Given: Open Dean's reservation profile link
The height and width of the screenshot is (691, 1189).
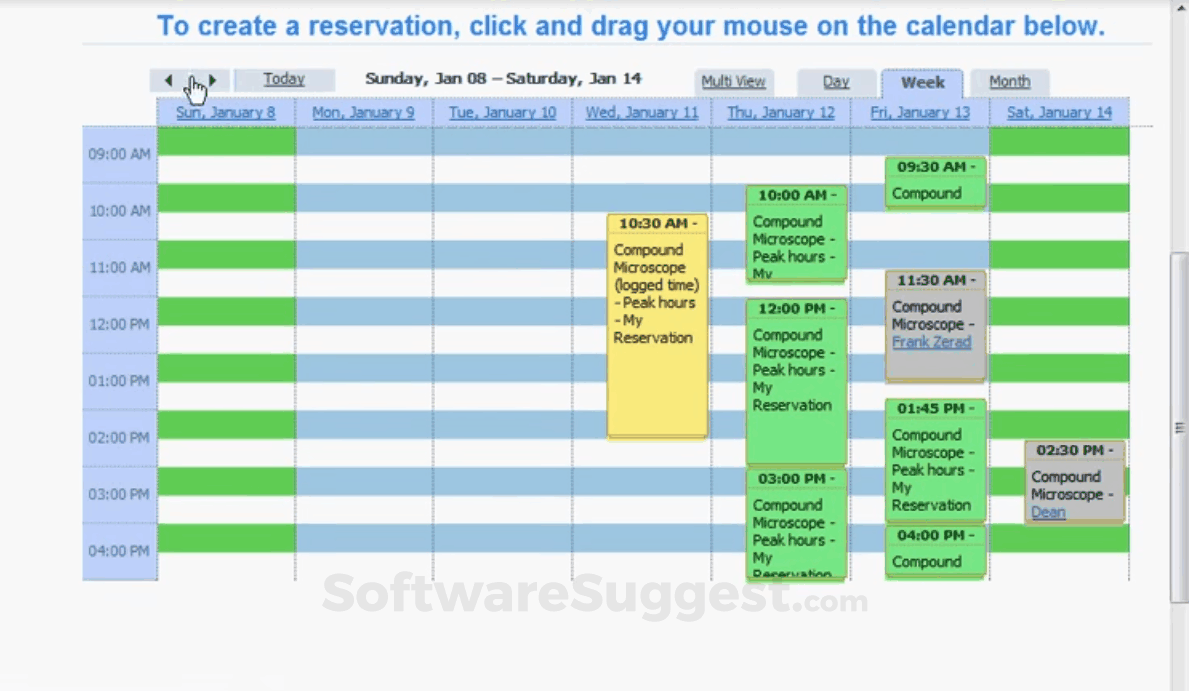Looking at the screenshot, I should pos(1048,512).
